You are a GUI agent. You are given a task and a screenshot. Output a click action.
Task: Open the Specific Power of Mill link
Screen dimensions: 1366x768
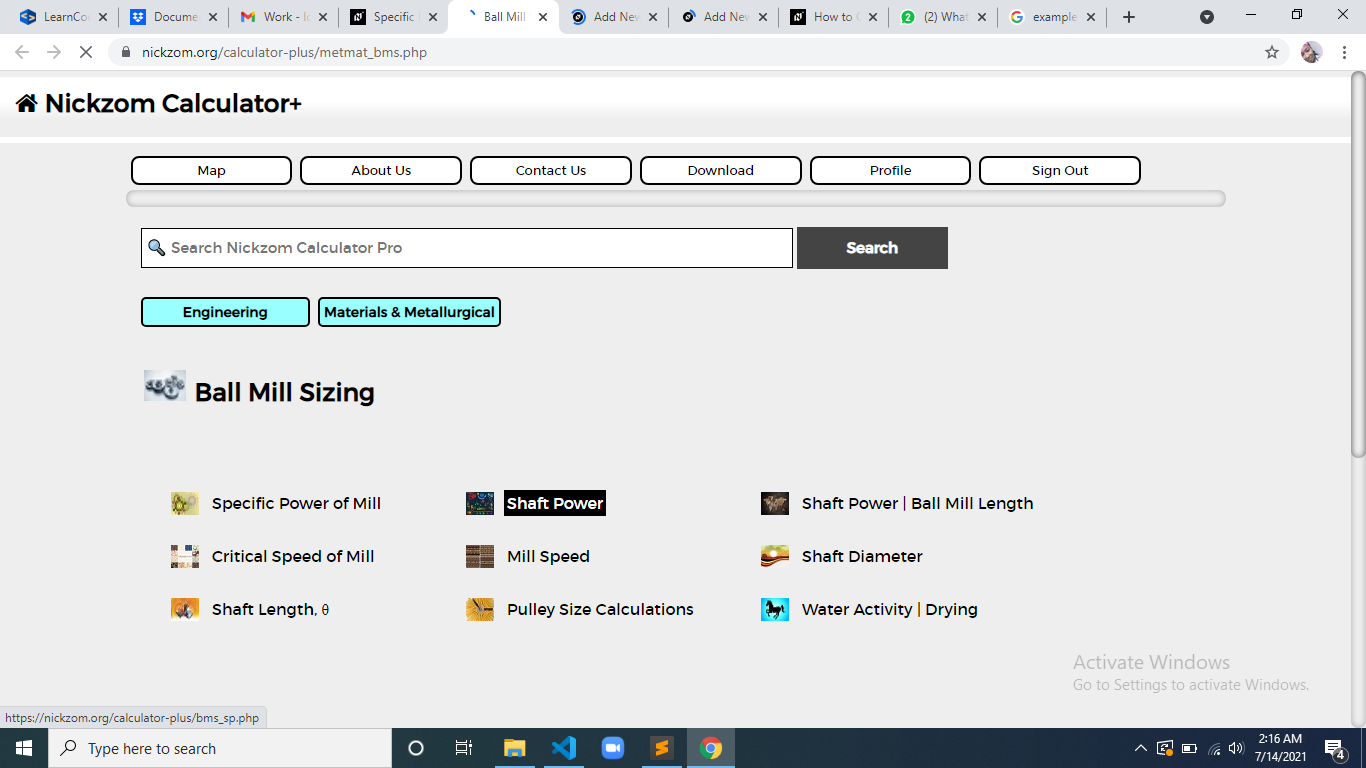(x=296, y=503)
